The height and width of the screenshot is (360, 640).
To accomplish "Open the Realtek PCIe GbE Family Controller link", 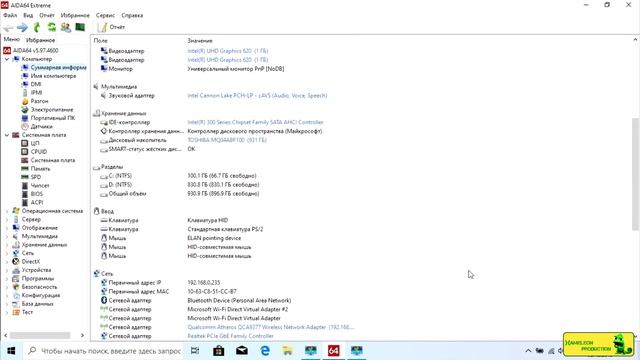I will click(x=231, y=336).
